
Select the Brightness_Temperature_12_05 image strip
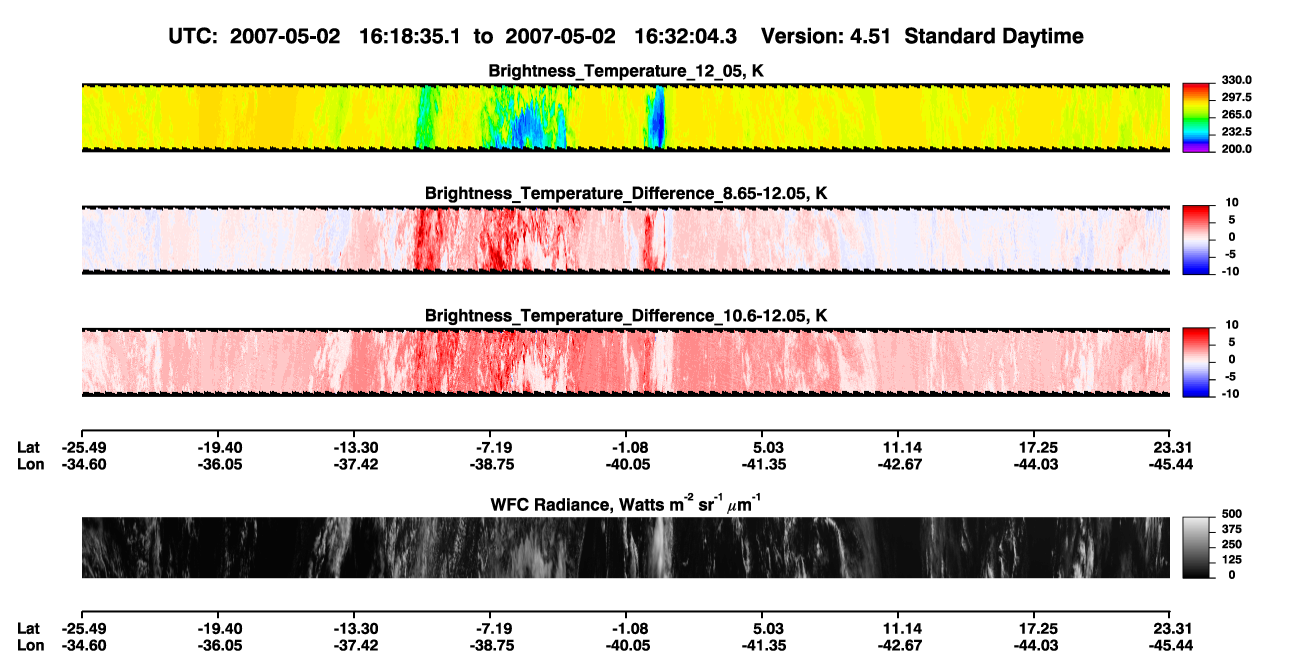click(x=625, y=117)
